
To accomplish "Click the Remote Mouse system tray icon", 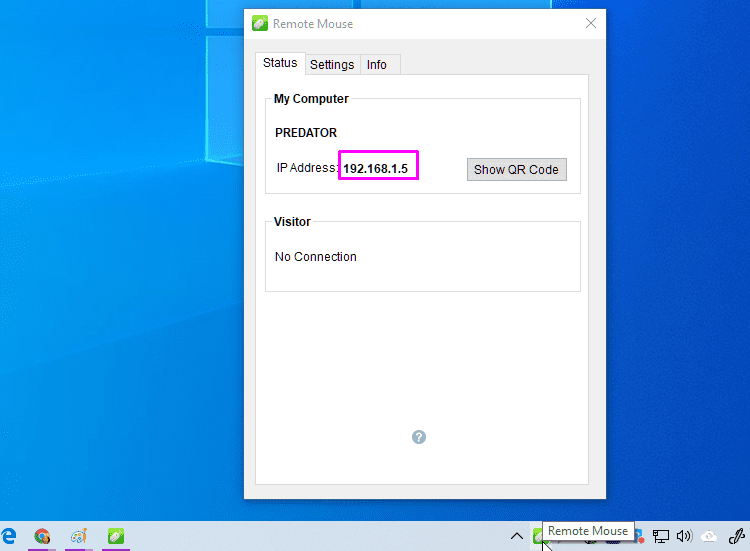I will pyautogui.click(x=538, y=536).
